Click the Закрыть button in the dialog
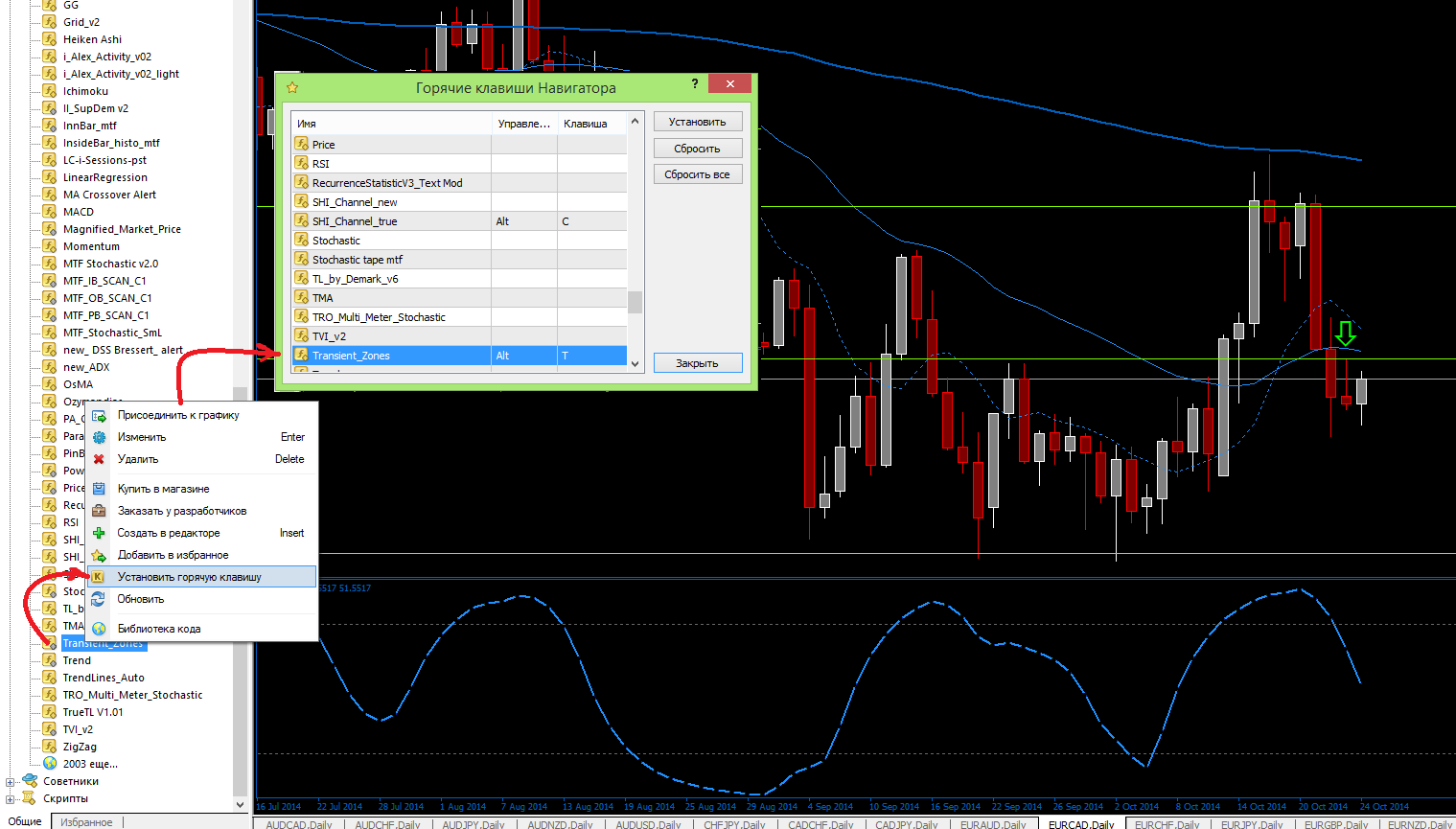The height and width of the screenshot is (829, 1456). click(x=698, y=363)
